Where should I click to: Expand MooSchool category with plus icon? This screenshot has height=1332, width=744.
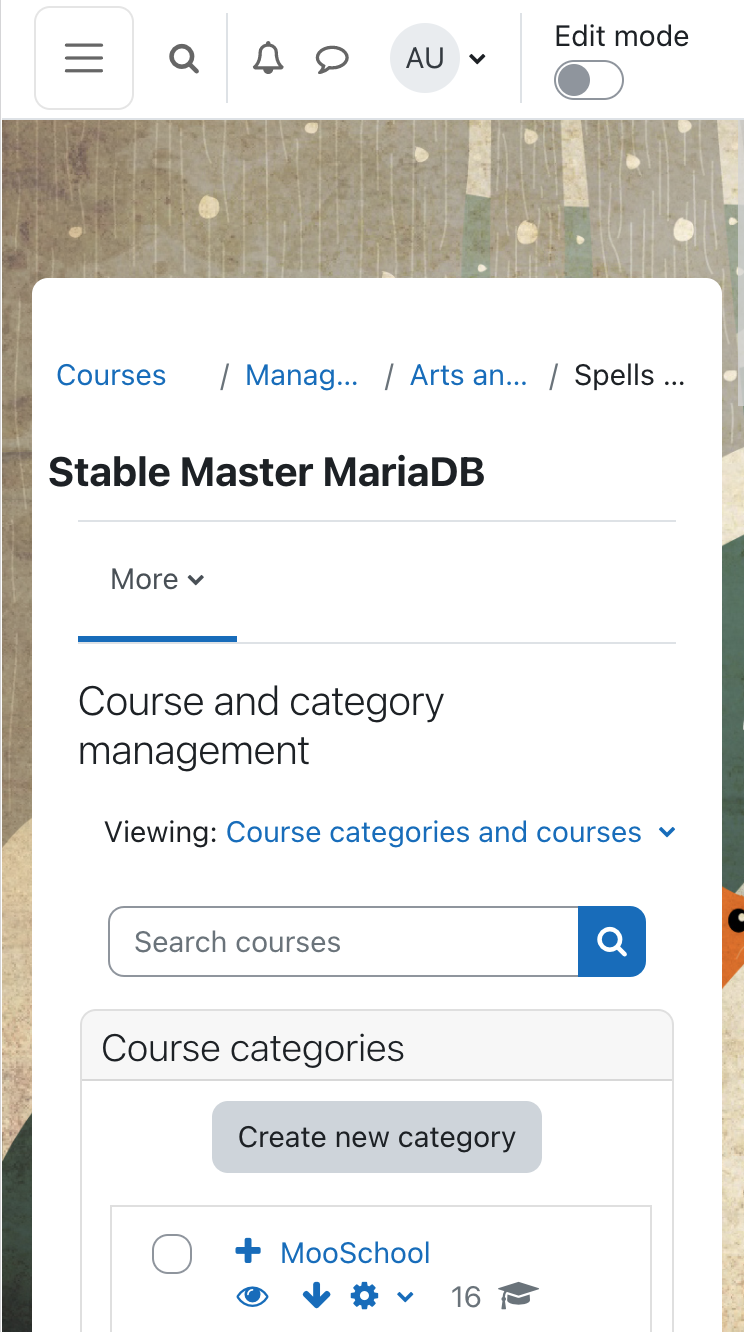pos(248,1251)
